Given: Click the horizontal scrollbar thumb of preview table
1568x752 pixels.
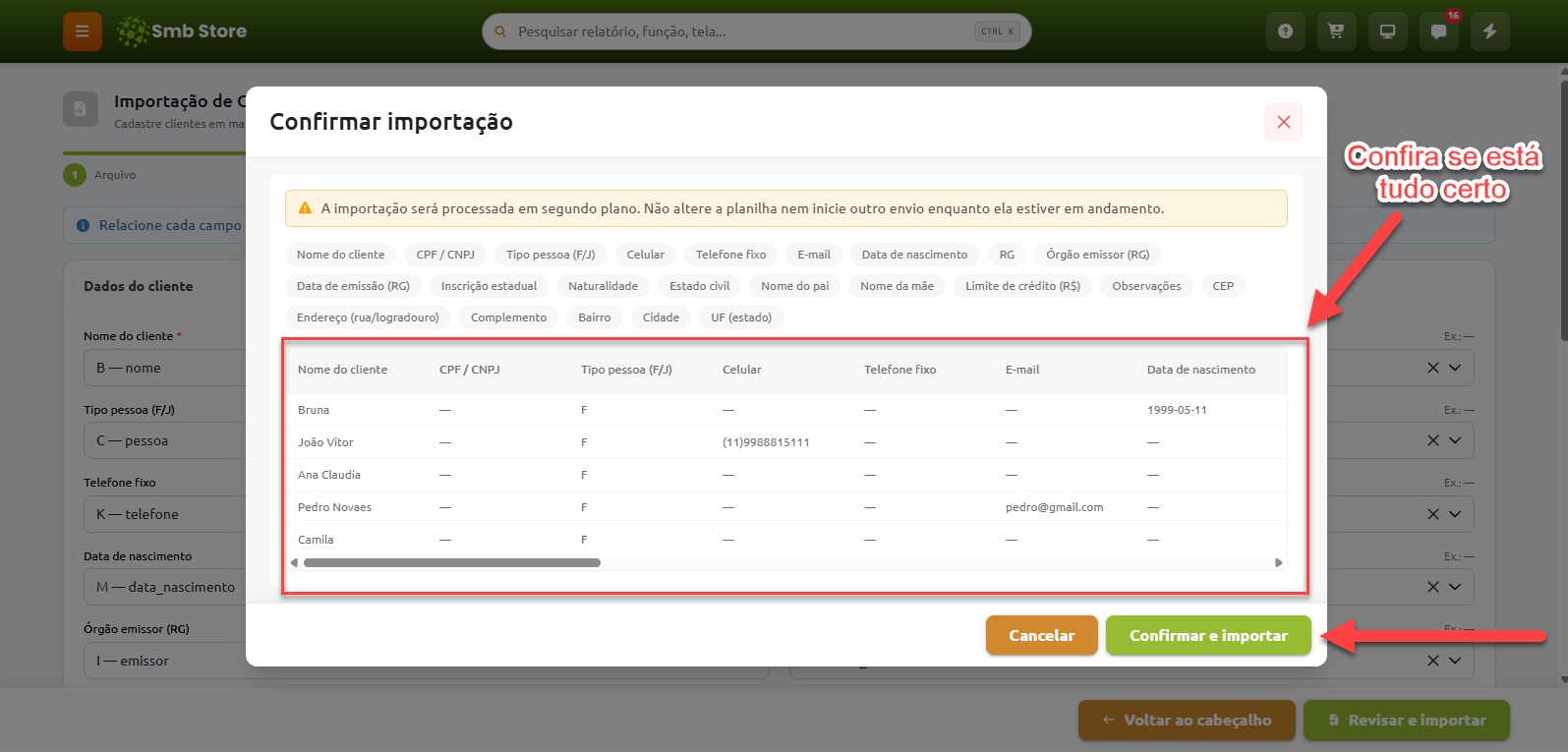Looking at the screenshot, I should (x=452, y=563).
